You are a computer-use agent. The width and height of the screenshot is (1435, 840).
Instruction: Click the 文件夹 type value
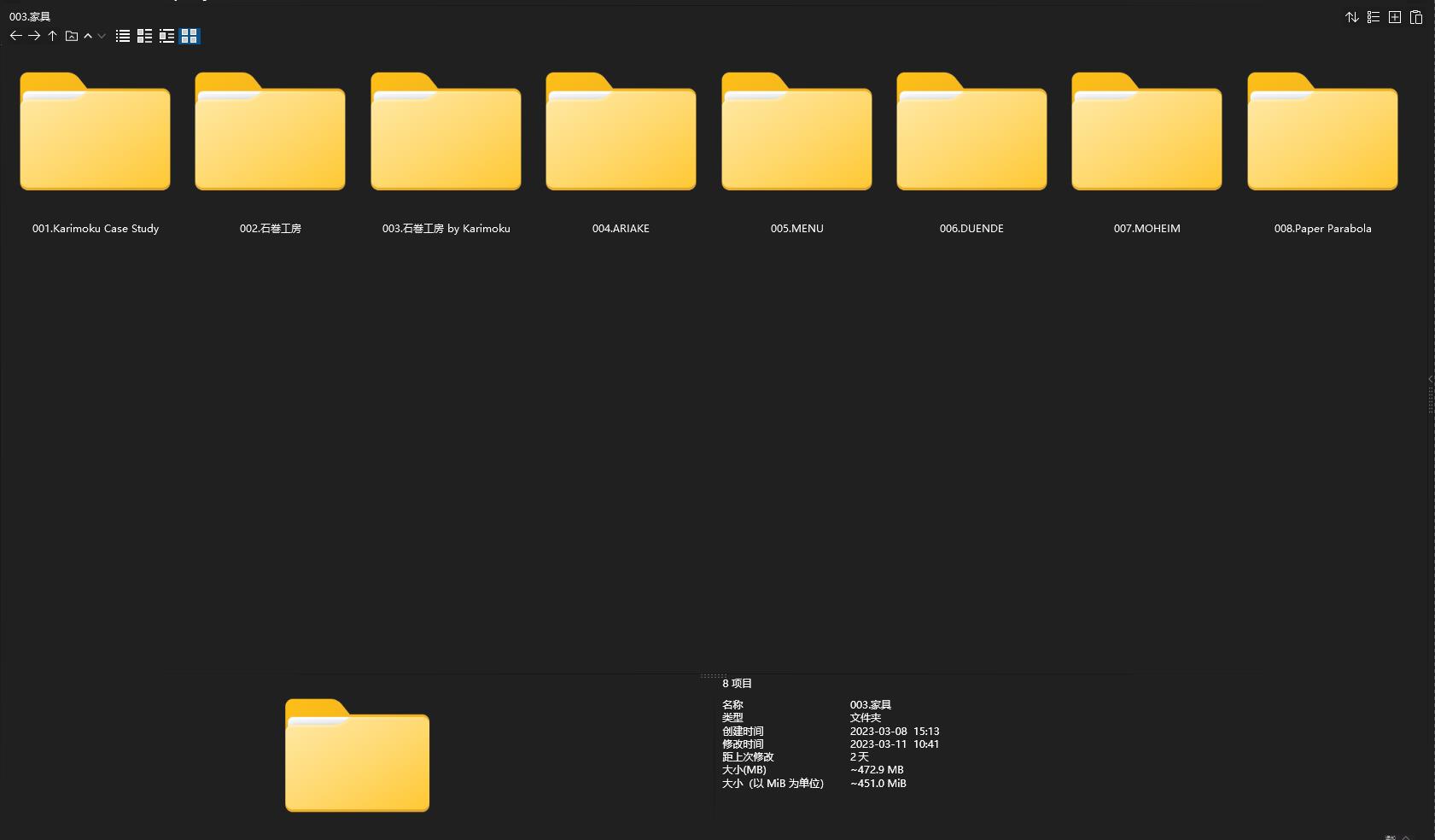tap(865, 718)
